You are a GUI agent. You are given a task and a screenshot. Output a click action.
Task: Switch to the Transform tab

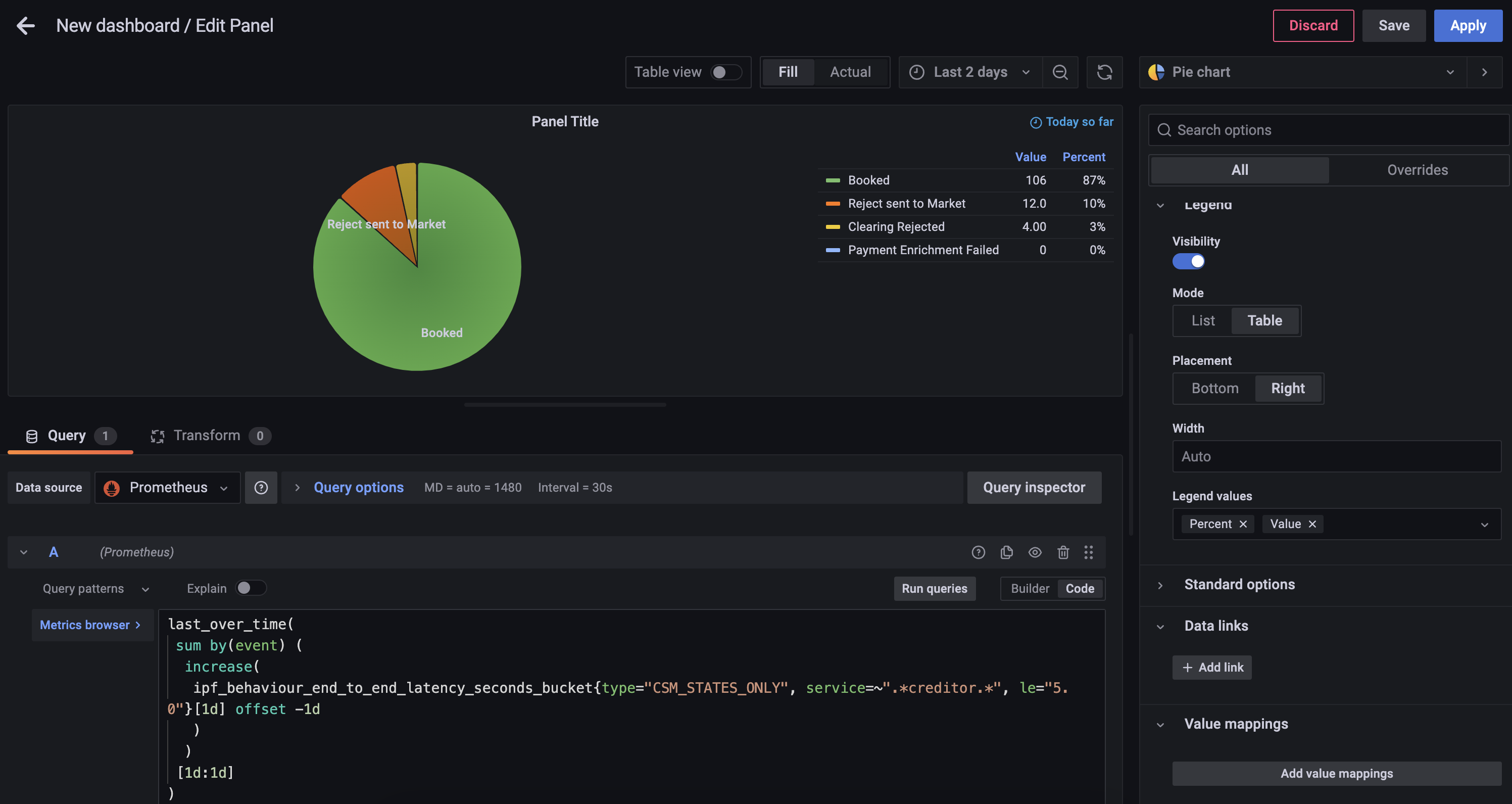tap(207, 435)
